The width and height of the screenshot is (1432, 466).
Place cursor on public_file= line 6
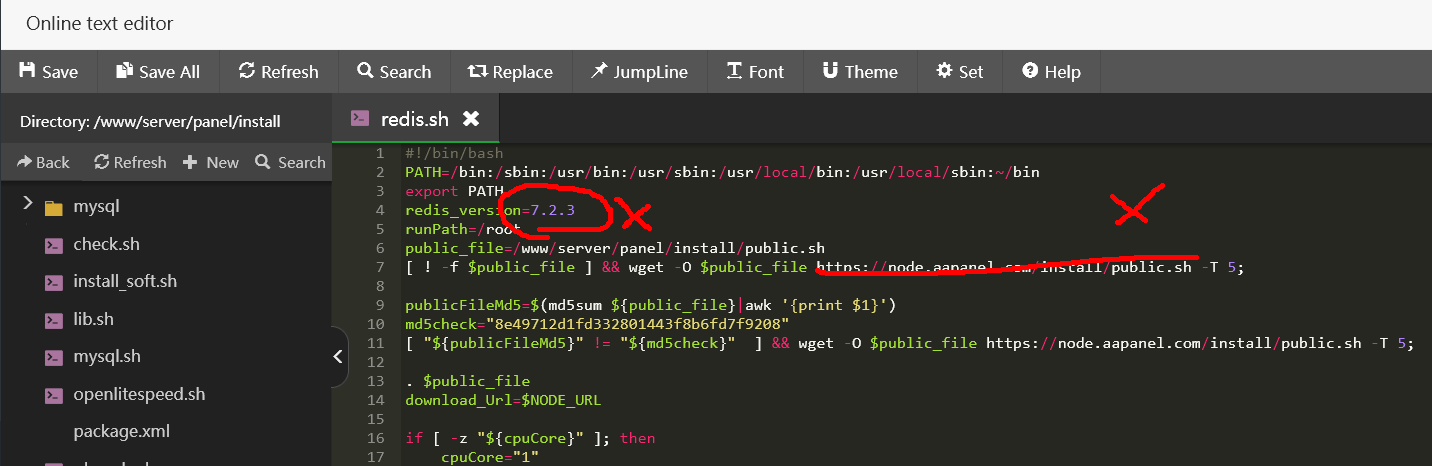pos(615,248)
